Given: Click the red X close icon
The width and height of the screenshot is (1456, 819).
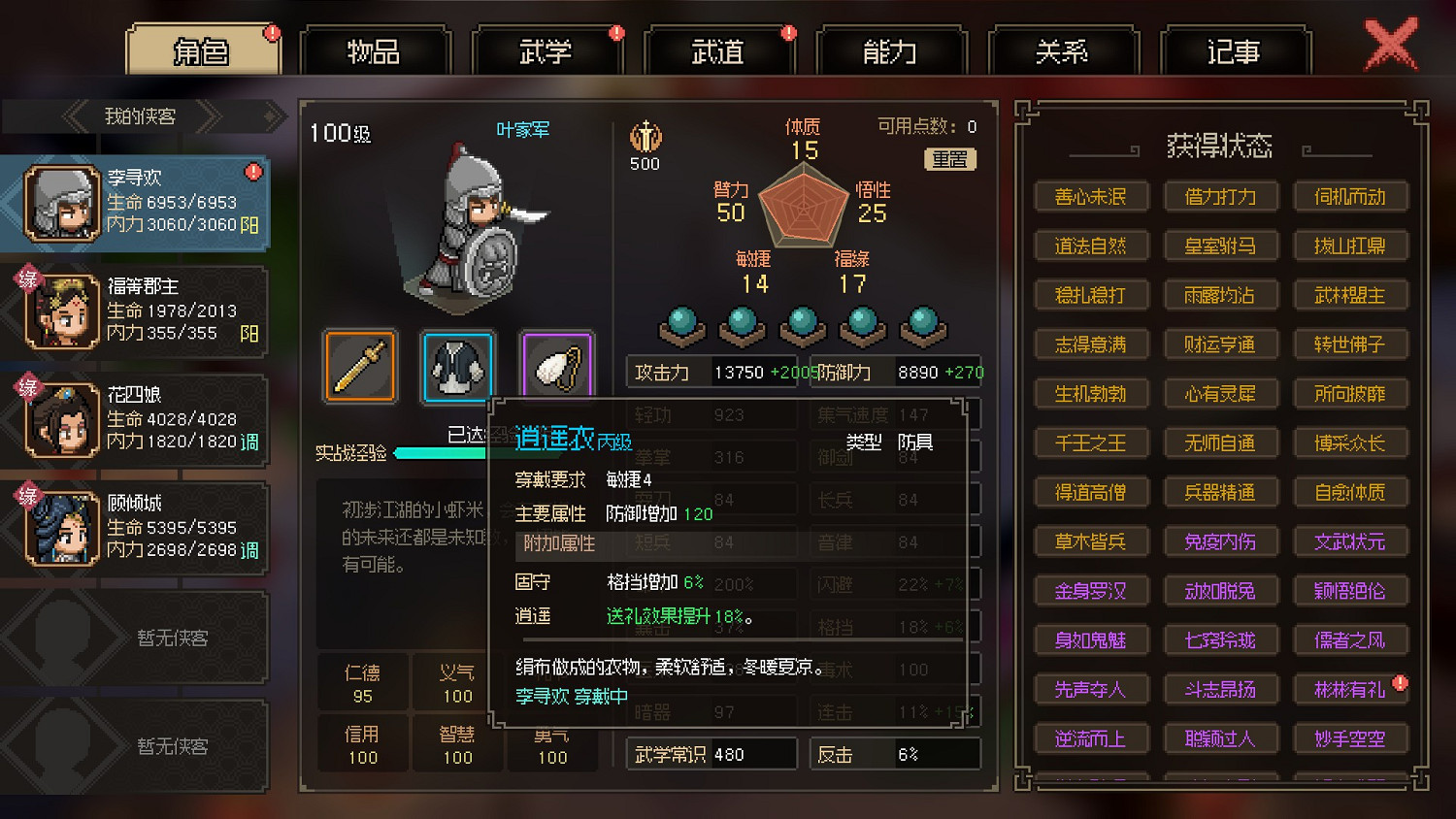Looking at the screenshot, I should click(1391, 46).
